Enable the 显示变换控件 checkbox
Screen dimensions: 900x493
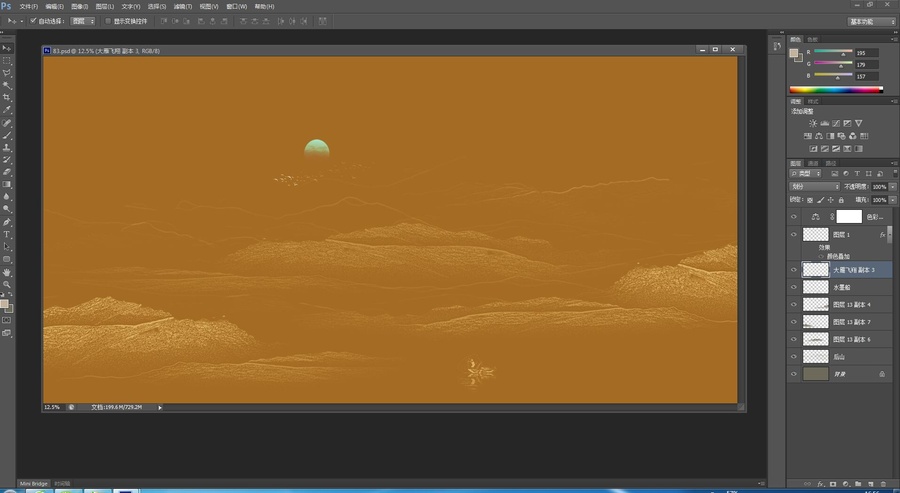tap(108, 21)
